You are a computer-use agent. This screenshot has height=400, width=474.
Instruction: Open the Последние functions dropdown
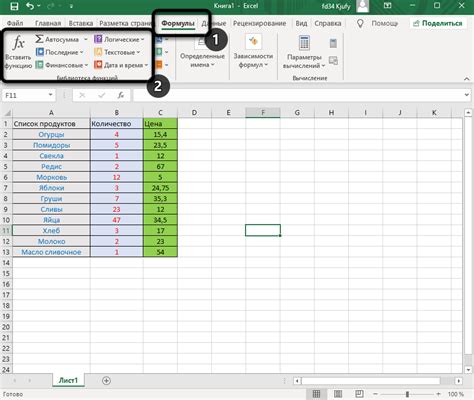[60, 52]
